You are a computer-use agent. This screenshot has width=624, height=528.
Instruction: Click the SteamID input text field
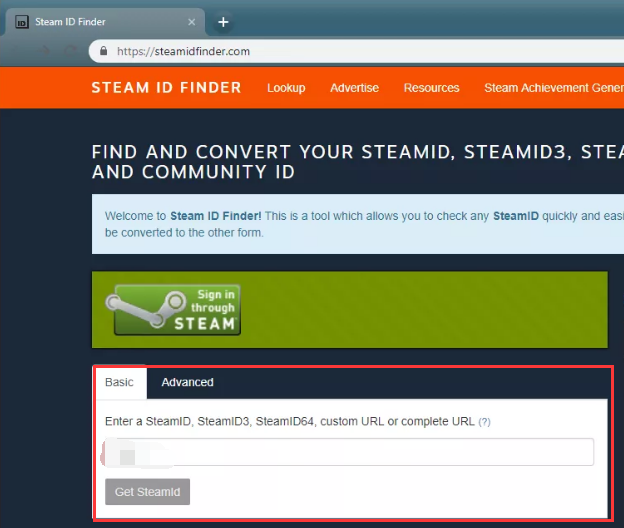click(x=349, y=452)
